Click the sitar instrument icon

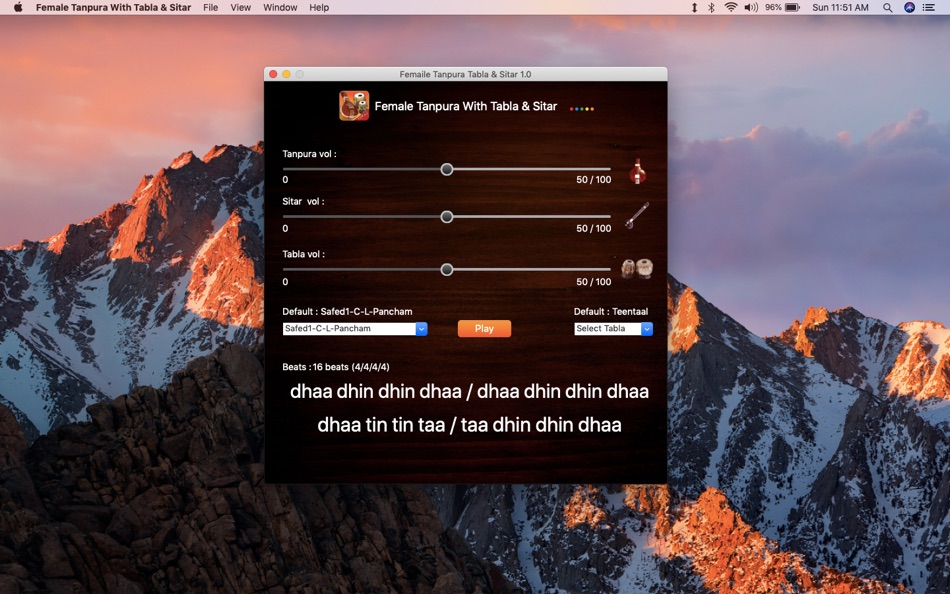coord(637,215)
